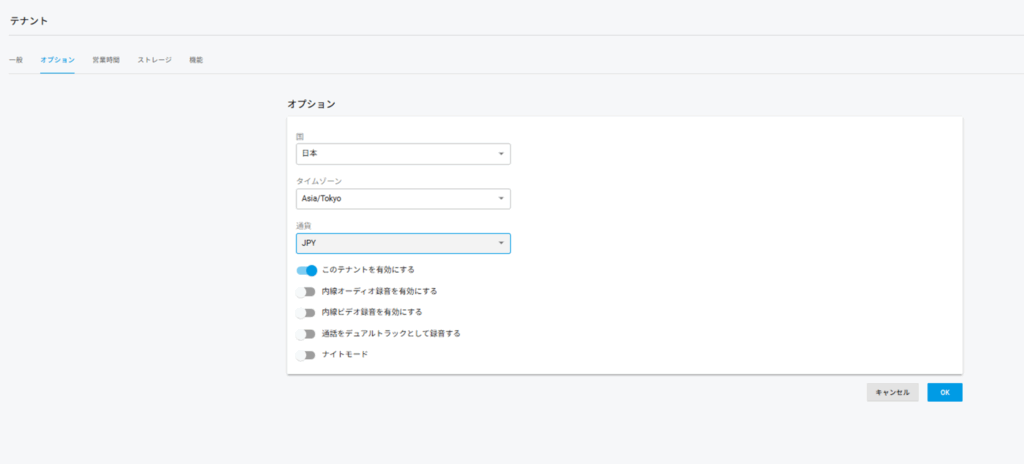Enable the ナイトモード switch
1024x464 pixels.
(x=306, y=355)
